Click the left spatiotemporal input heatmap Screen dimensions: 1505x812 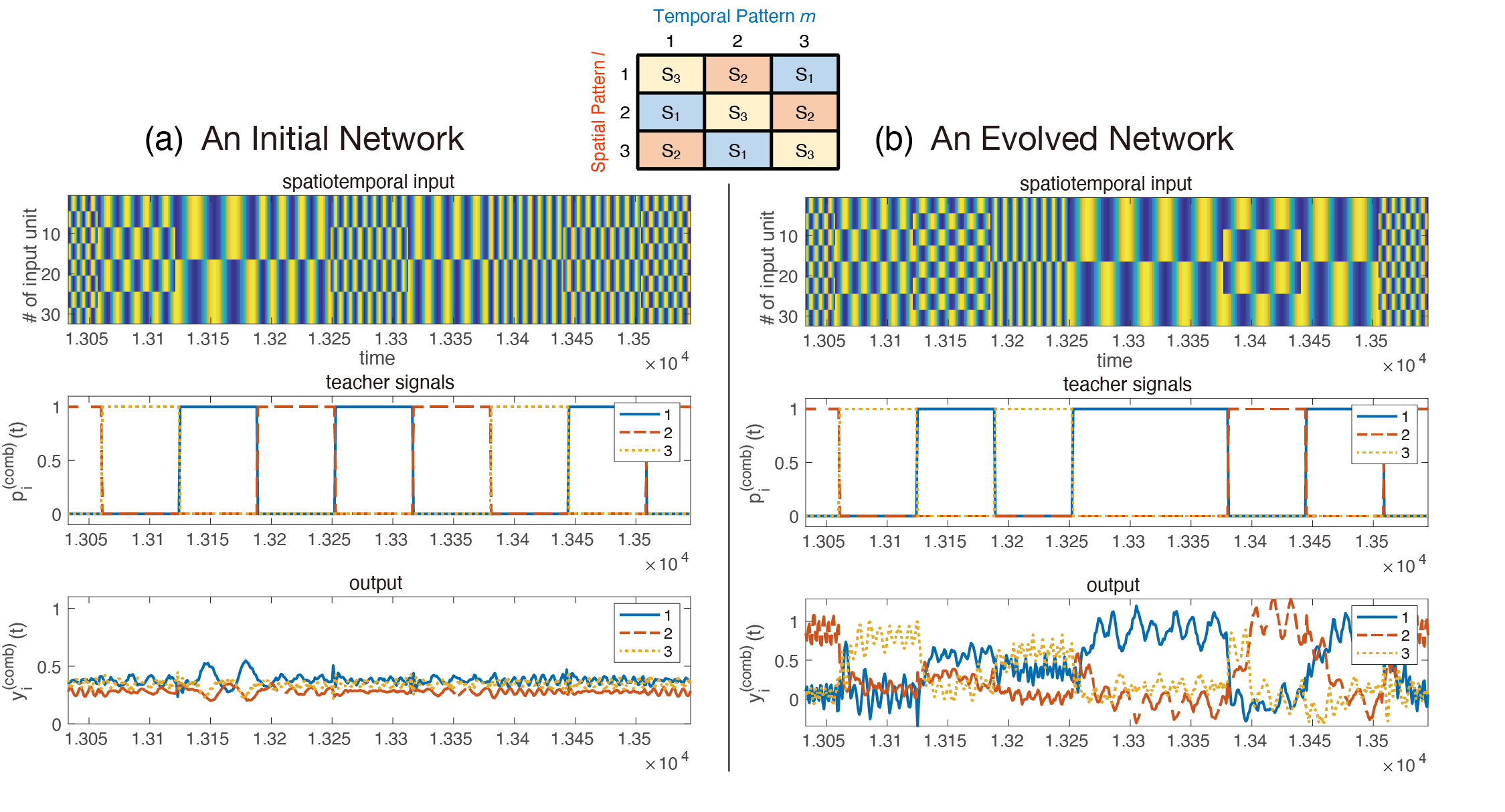[379, 260]
